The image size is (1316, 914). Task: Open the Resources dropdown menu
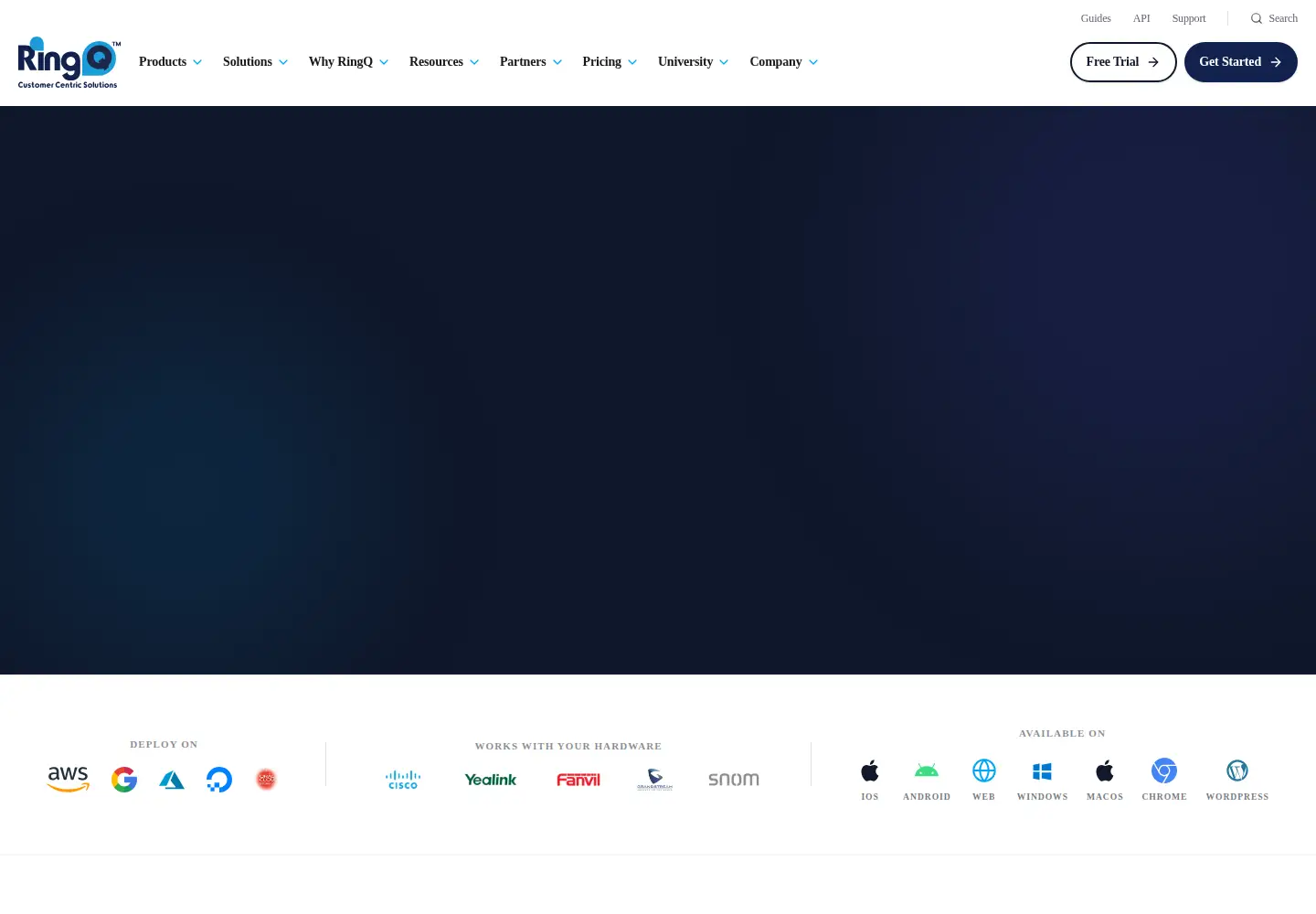444,62
